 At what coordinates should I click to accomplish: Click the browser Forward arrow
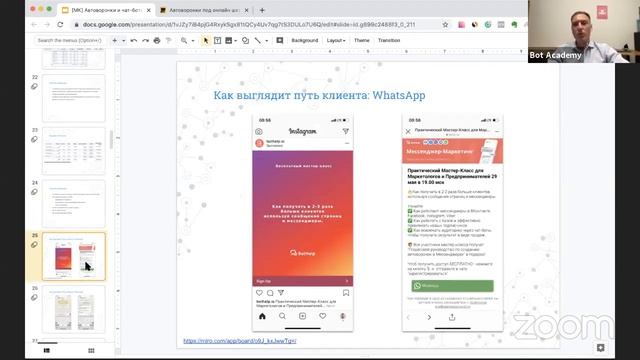pos(47,24)
